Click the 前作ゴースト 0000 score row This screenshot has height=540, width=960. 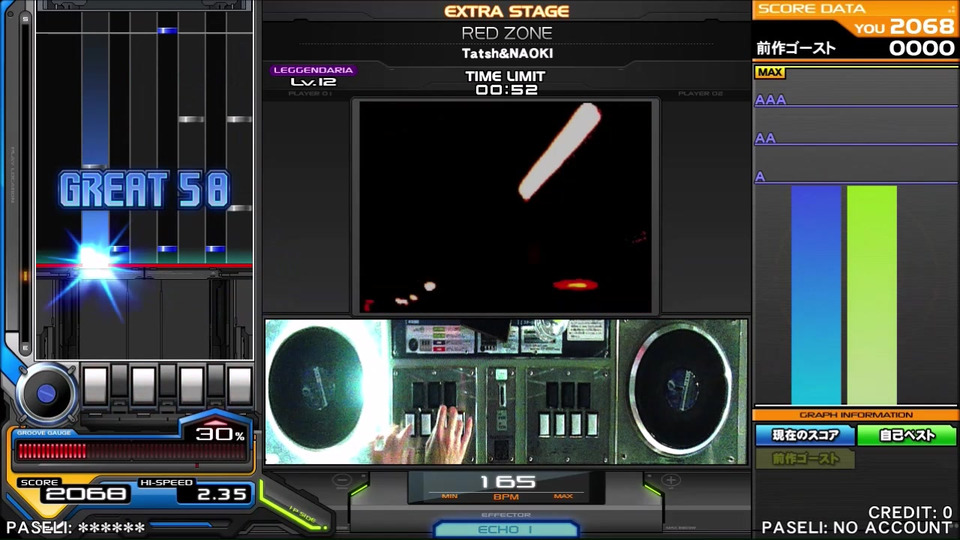click(x=855, y=48)
